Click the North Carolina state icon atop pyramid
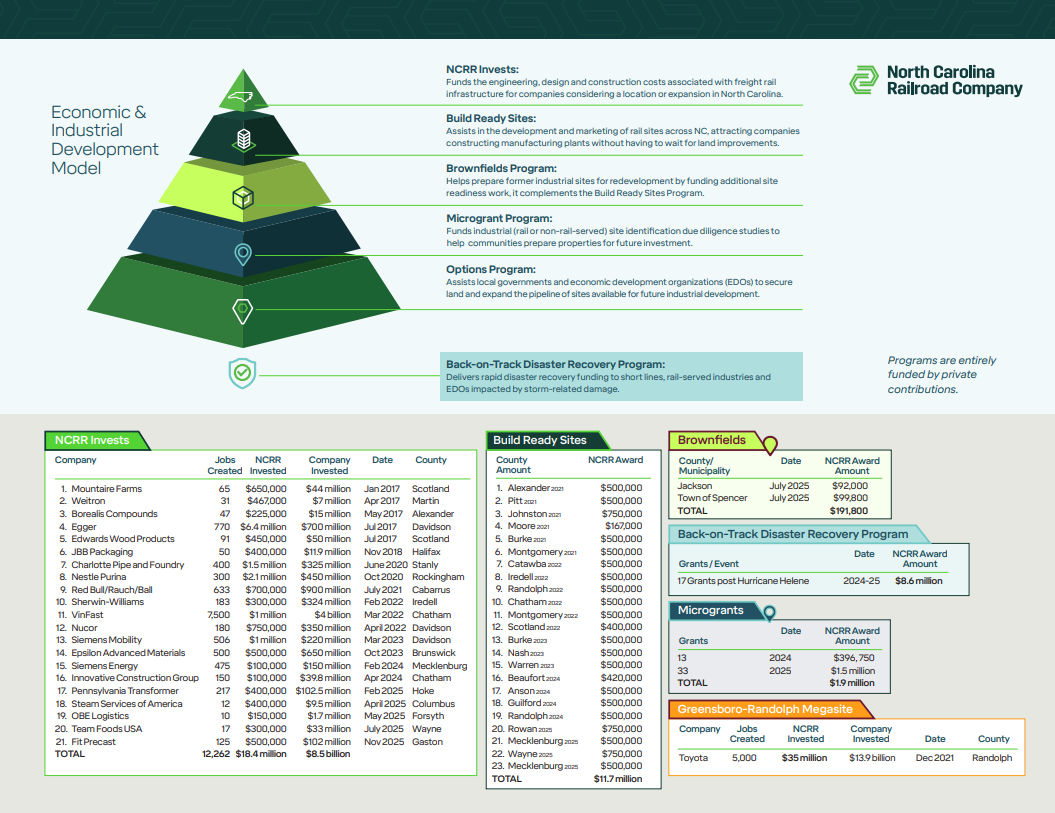 [241, 97]
